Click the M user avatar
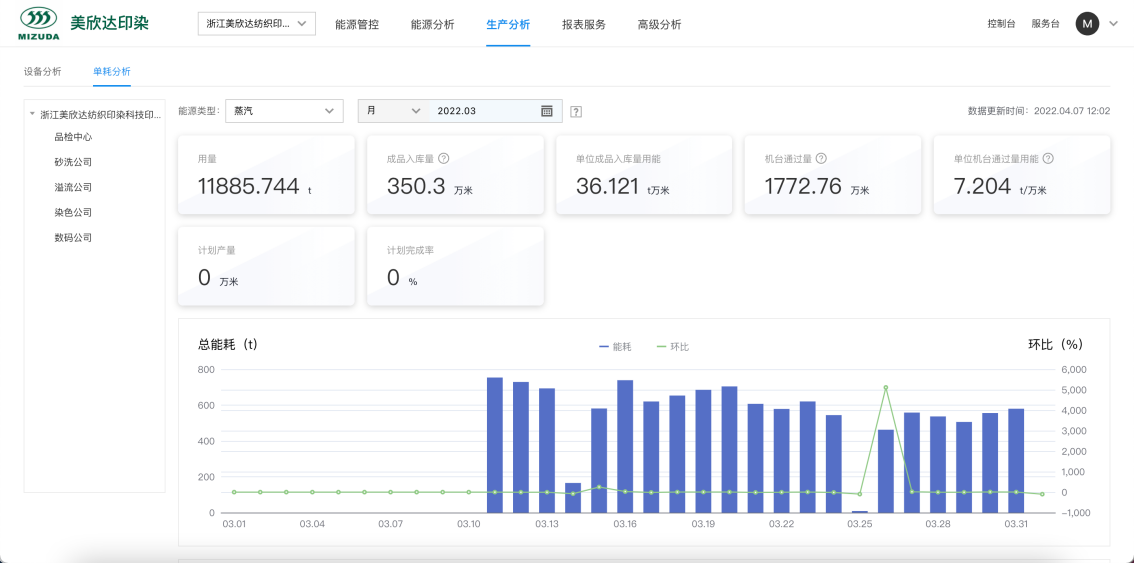 (x=1087, y=24)
